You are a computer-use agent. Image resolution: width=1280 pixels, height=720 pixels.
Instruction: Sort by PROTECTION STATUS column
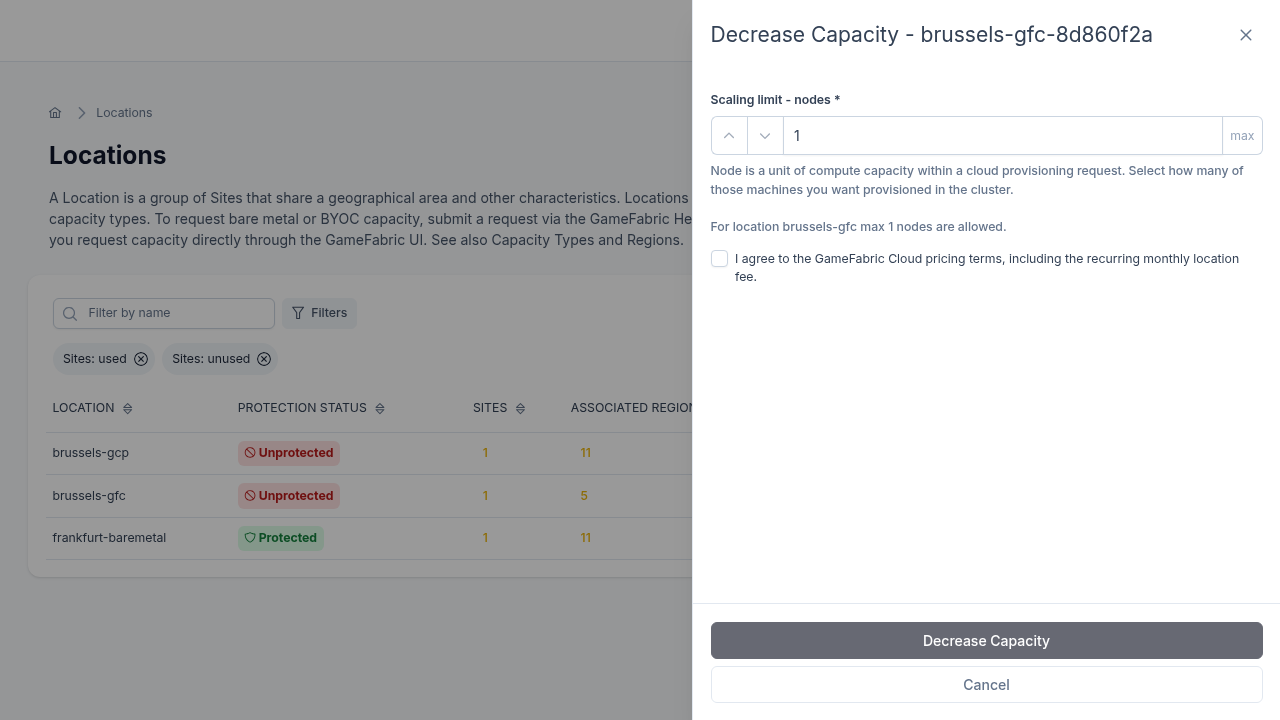click(311, 408)
